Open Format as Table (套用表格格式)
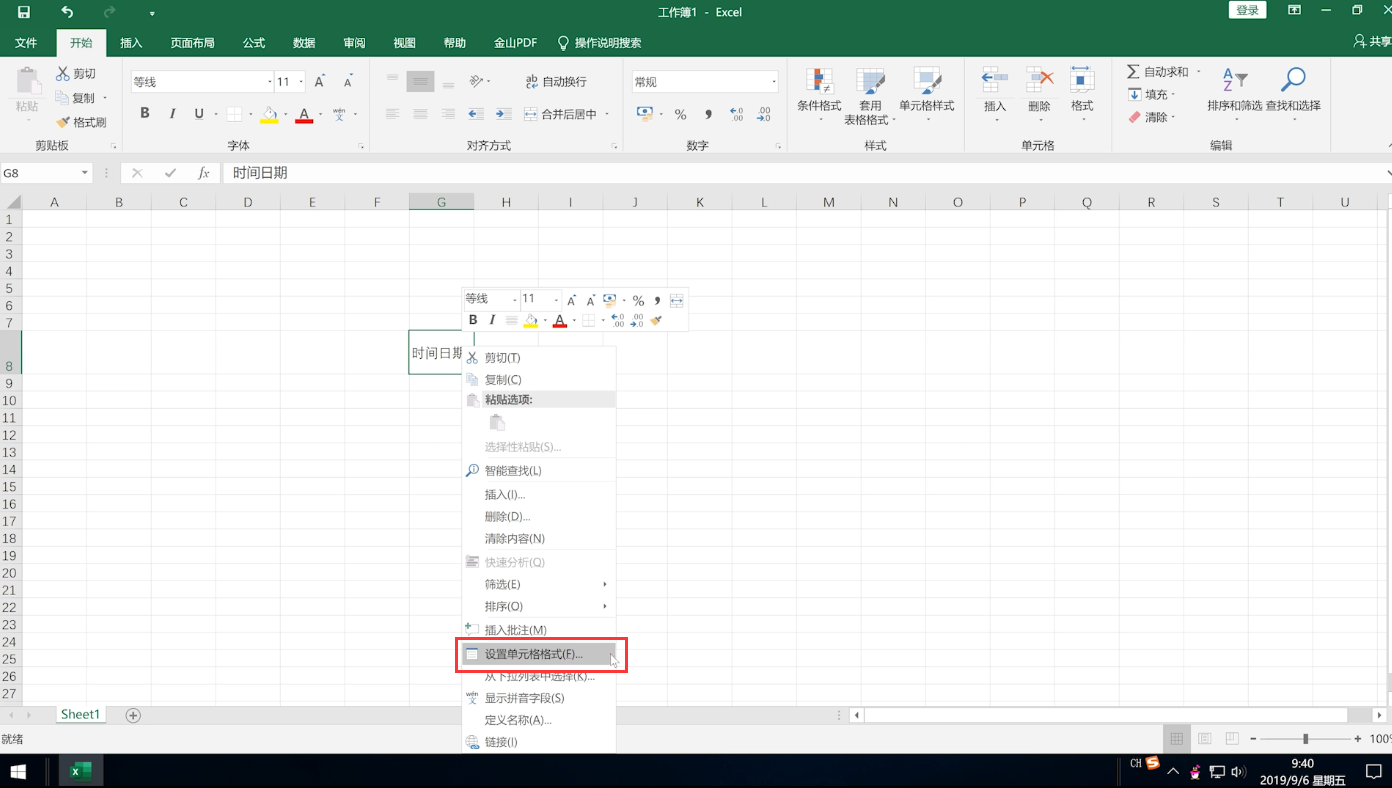Viewport: 1392px width, 788px height. coord(870,95)
